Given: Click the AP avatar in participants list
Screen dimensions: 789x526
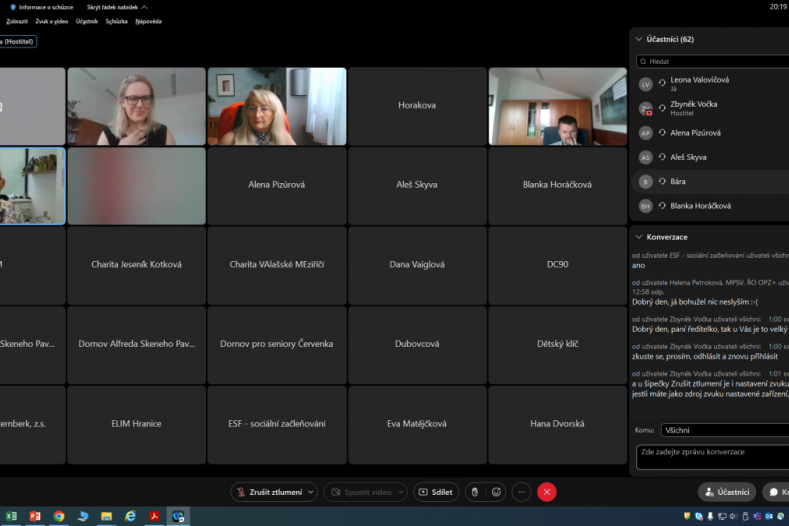Looking at the screenshot, I should [646, 133].
